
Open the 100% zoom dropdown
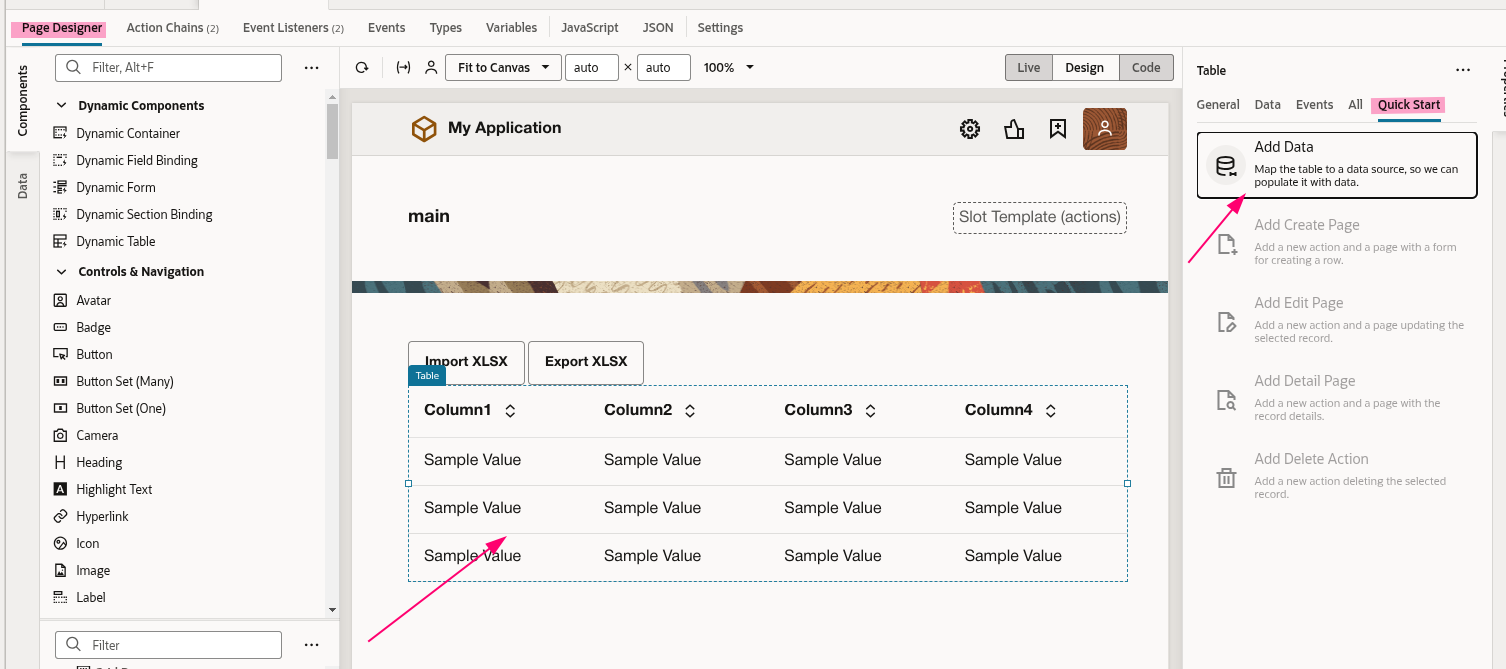[728, 67]
